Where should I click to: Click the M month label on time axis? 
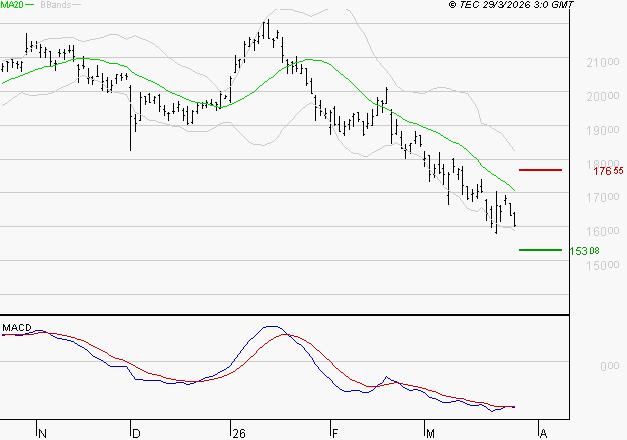click(x=430, y=434)
